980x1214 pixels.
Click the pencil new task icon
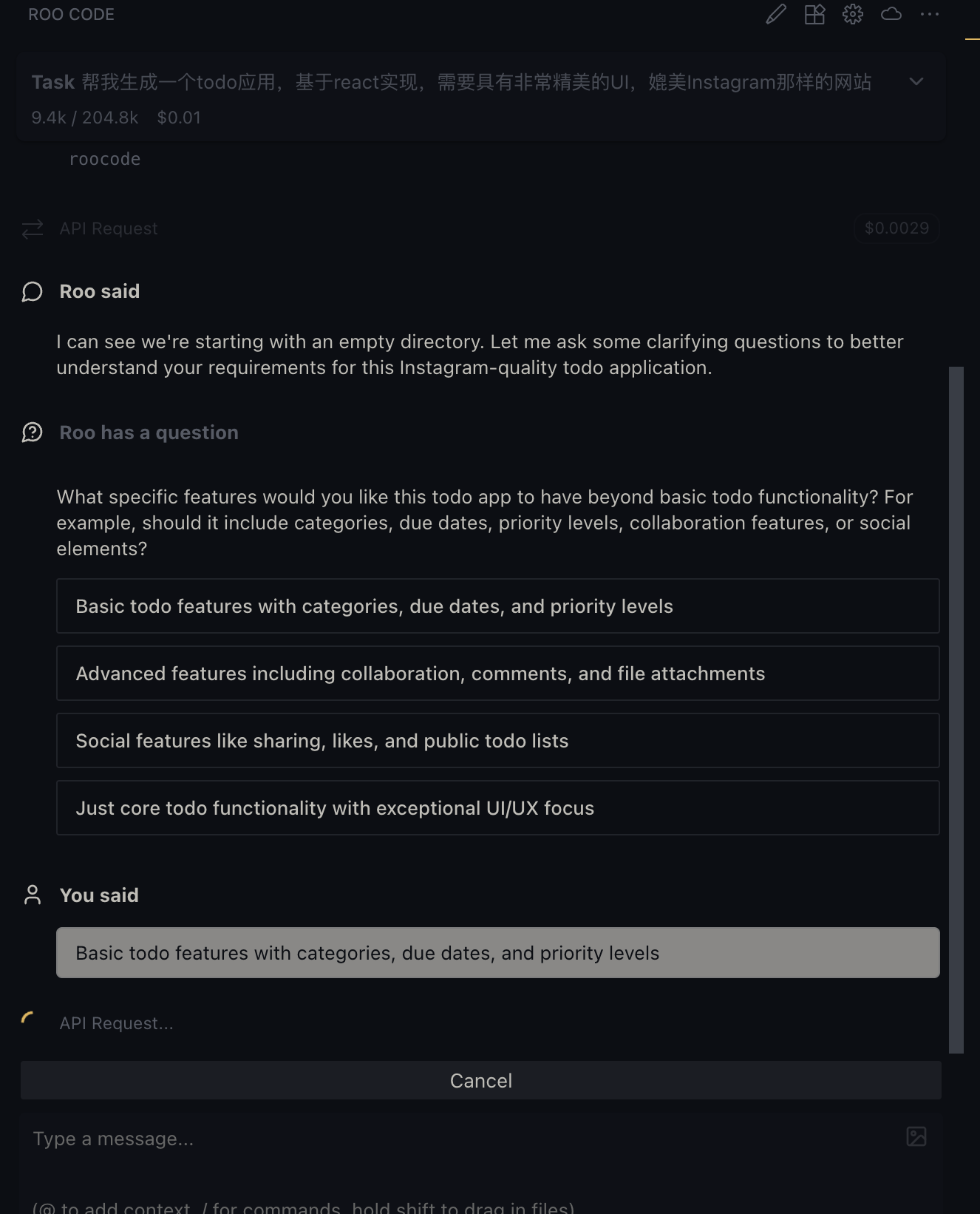tap(776, 14)
